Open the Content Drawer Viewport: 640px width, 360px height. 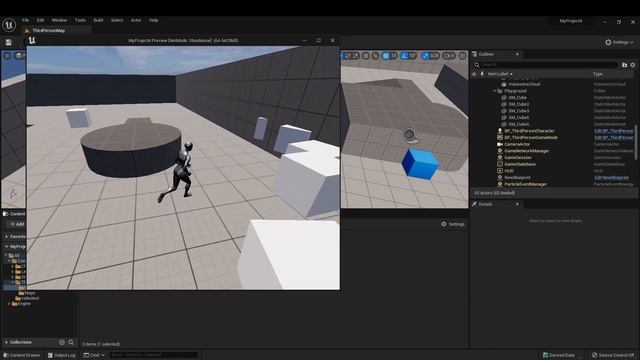(x=22, y=355)
